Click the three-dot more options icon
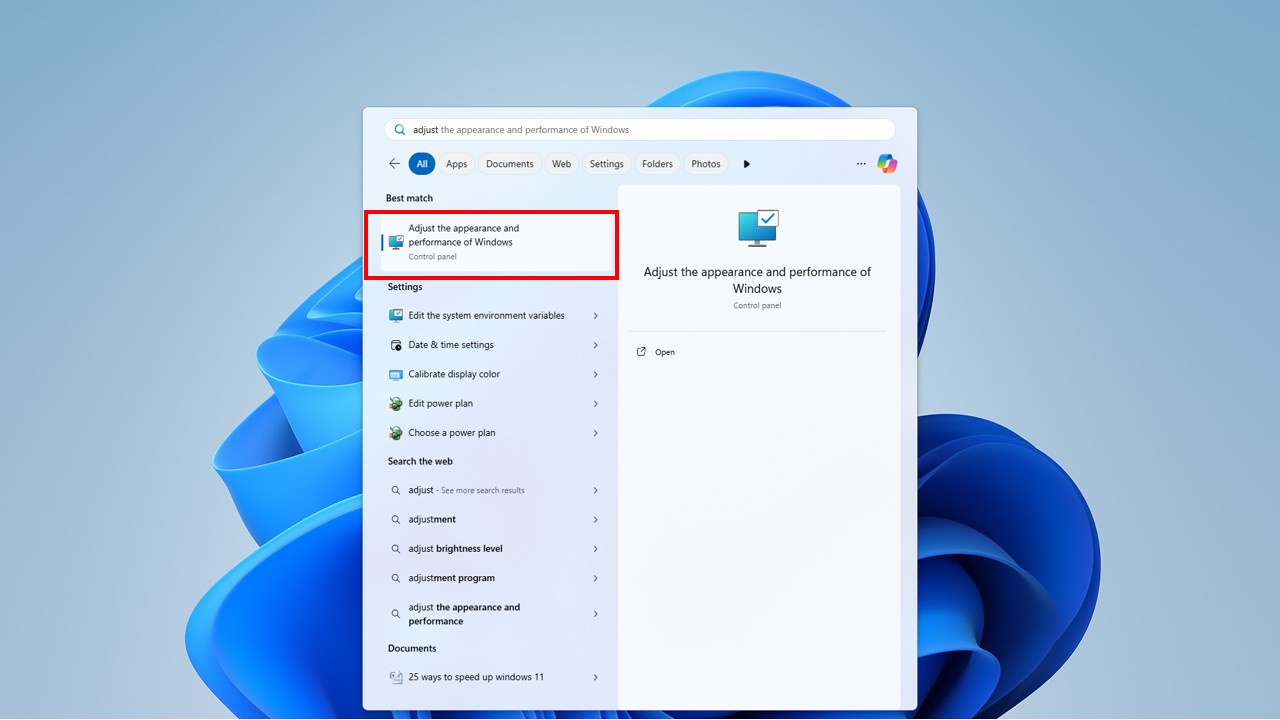Image resolution: width=1280 pixels, height=720 pixels. (x=861, y=164)
